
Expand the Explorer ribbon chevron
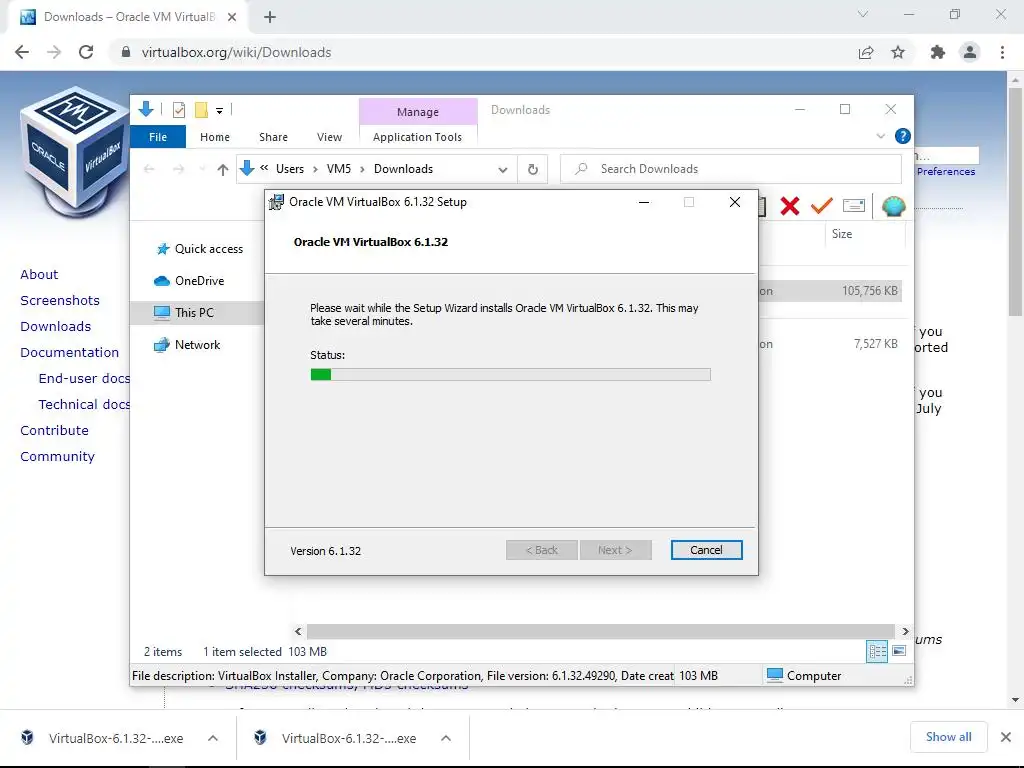coord(880,136)
